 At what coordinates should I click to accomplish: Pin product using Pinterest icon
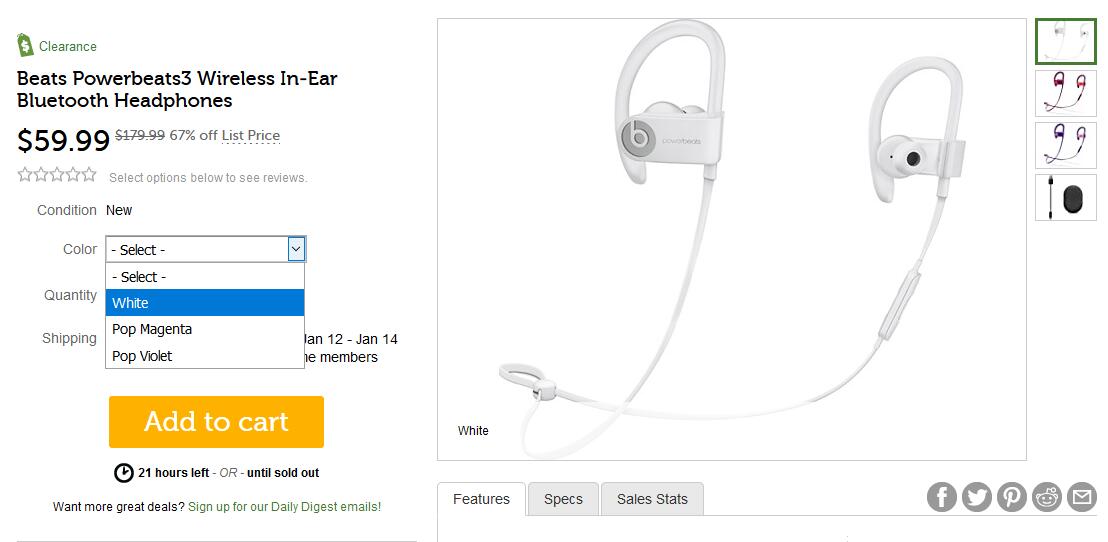[x=1011, y=497]
